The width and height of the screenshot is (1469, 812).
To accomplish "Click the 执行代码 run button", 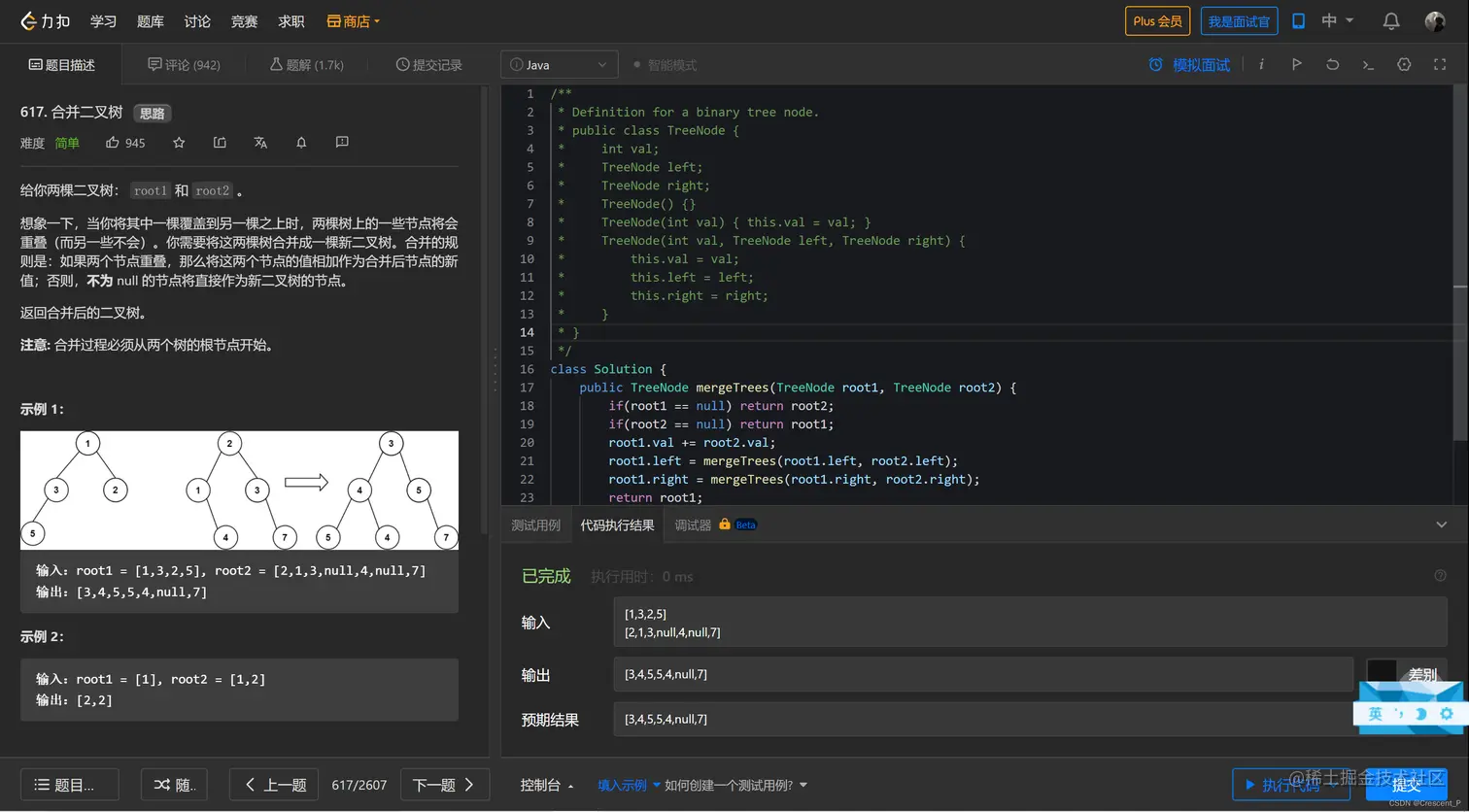I will (1291, 785).
